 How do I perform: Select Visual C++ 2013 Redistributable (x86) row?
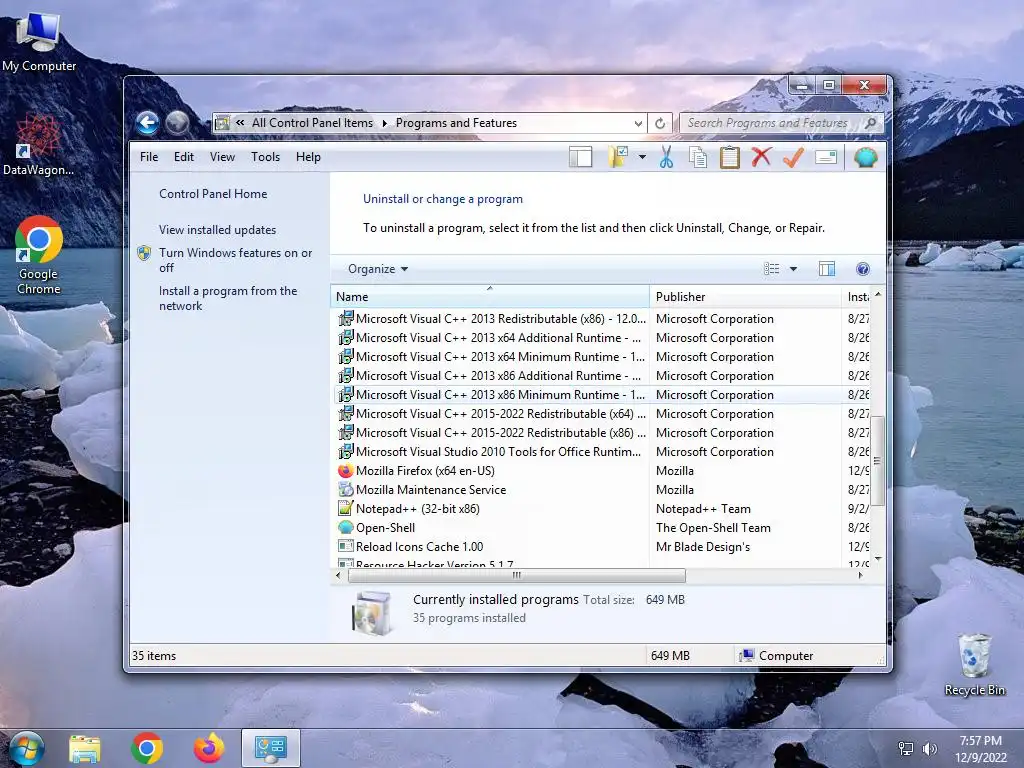[600, 319]
